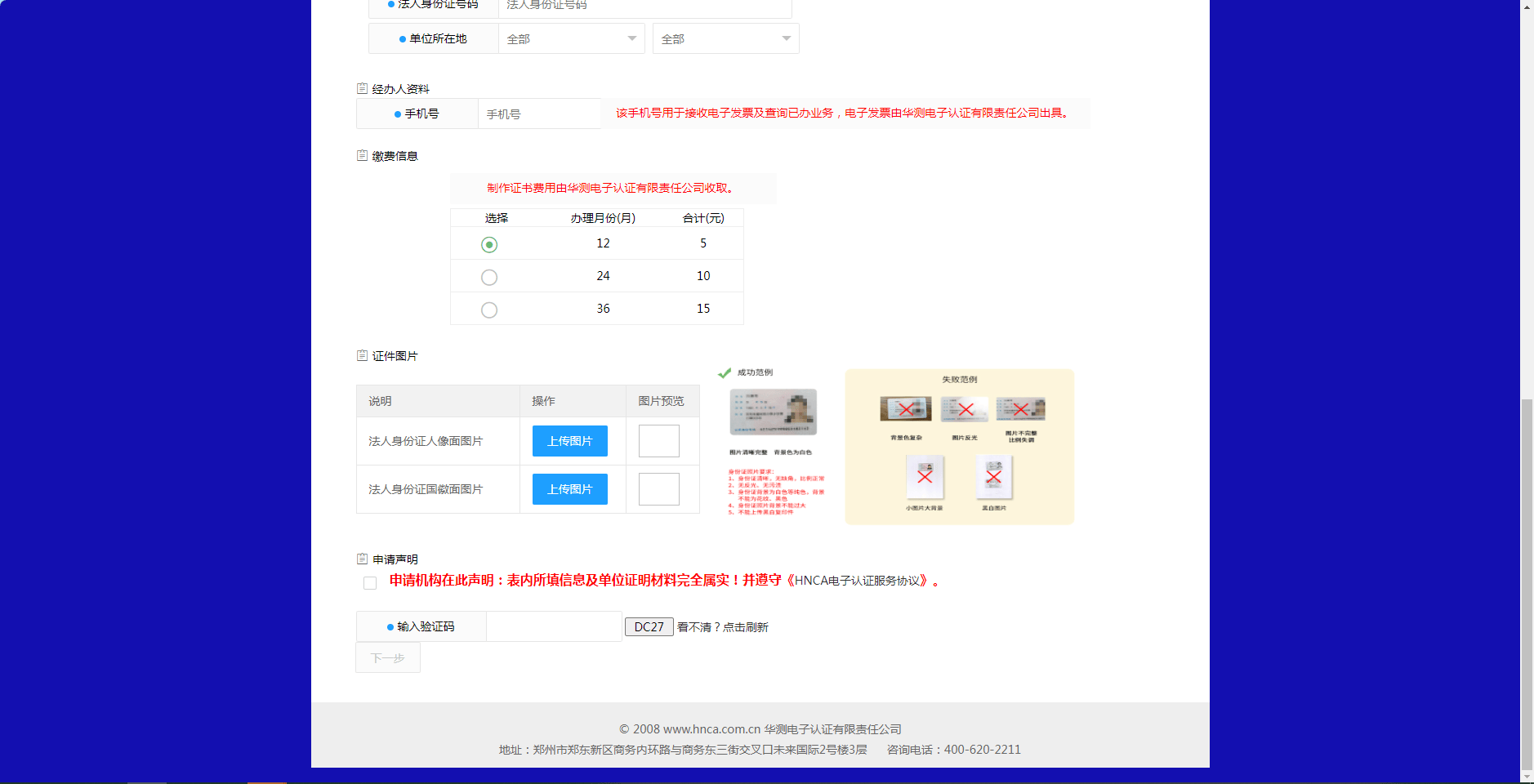Click the 失败范例 heading text
This screenshot has height=784, width=1534.
pyautogui.click(x=960, y=380)
